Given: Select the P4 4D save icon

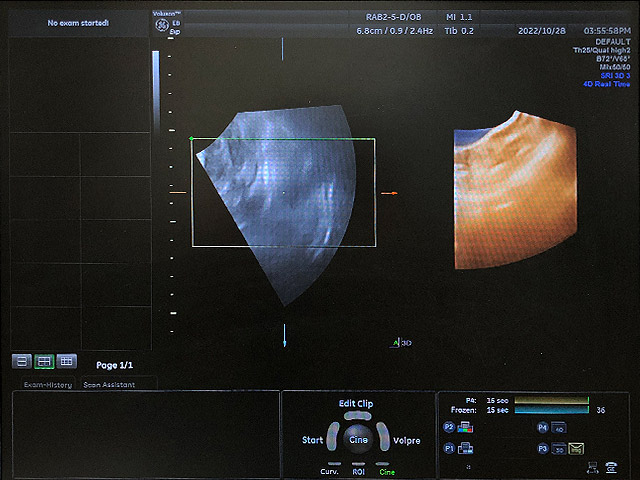Looking at the screenshot, I should point(558,428).
